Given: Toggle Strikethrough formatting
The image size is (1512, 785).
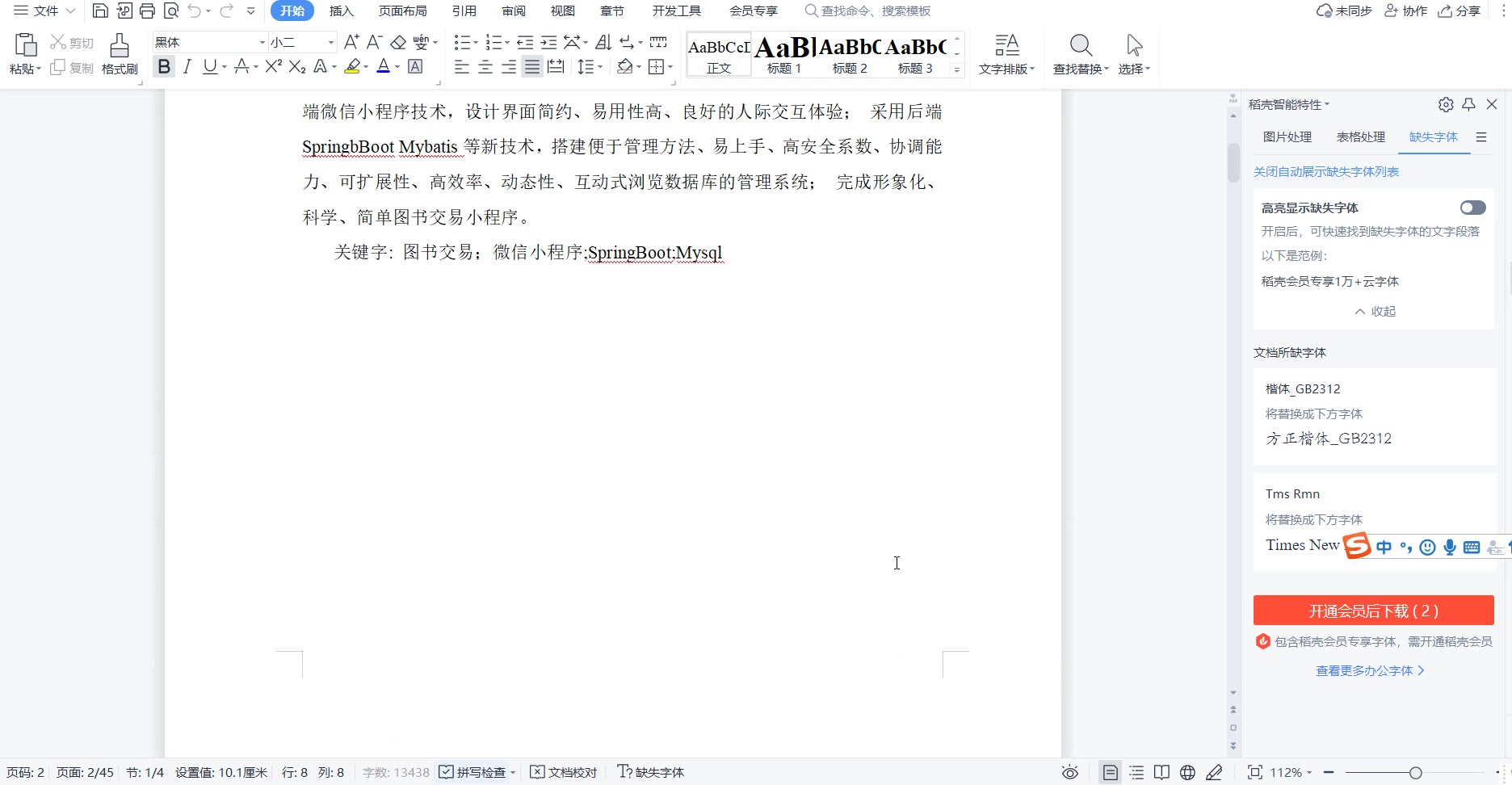Looking at the screenshot, I should click(241, 66).
